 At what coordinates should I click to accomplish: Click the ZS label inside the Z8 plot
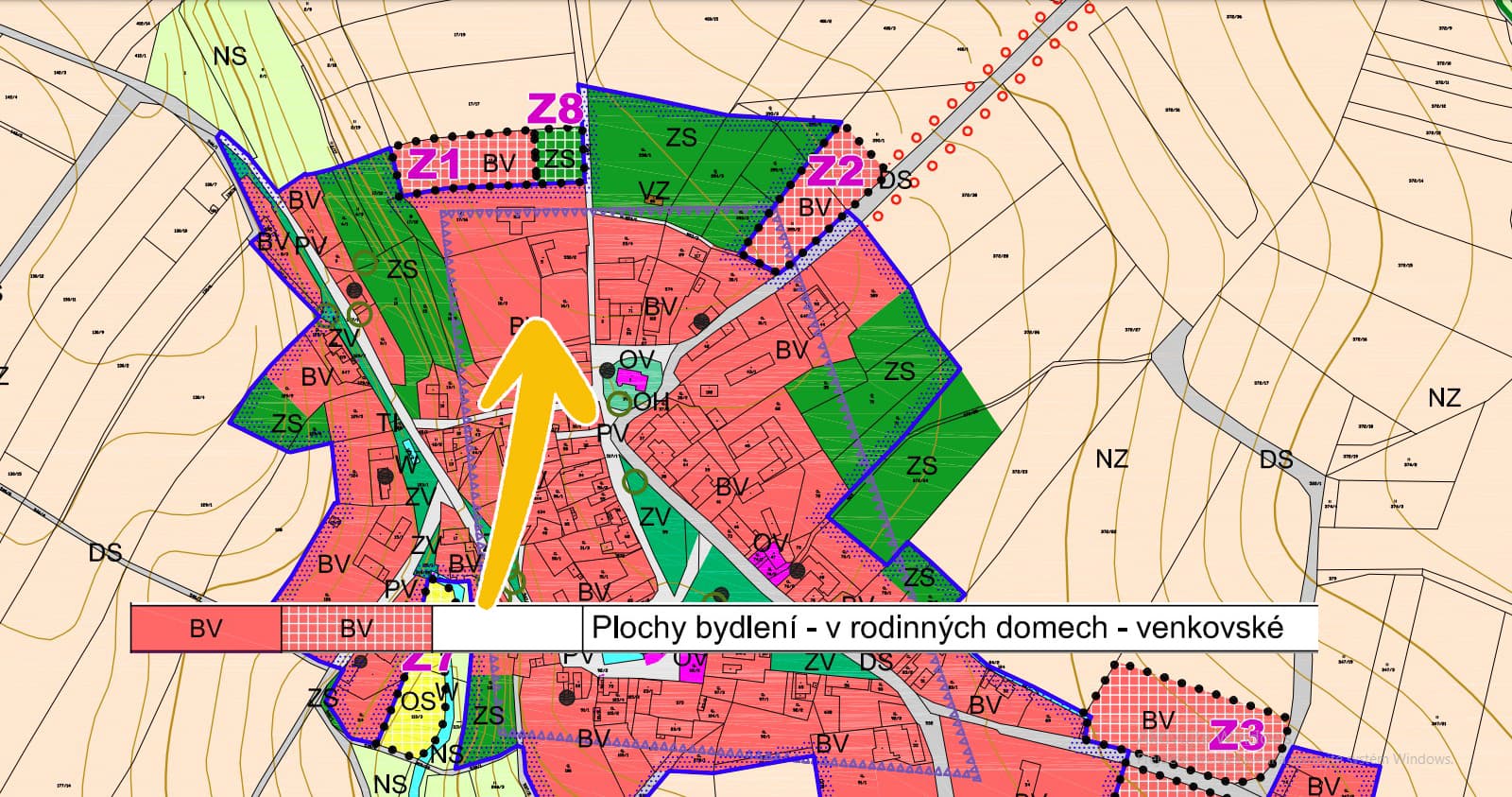tap(559, 158)
